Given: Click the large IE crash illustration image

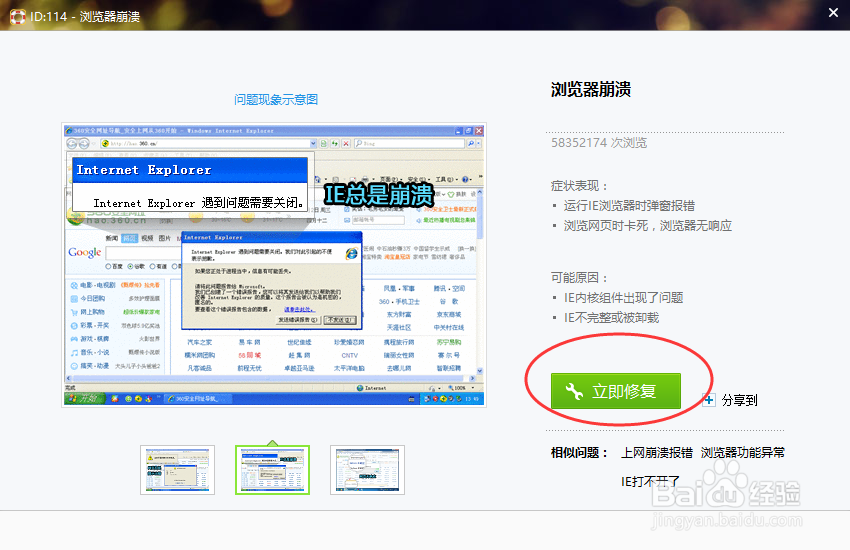Looking at the screenshot, I should [274, 265].
